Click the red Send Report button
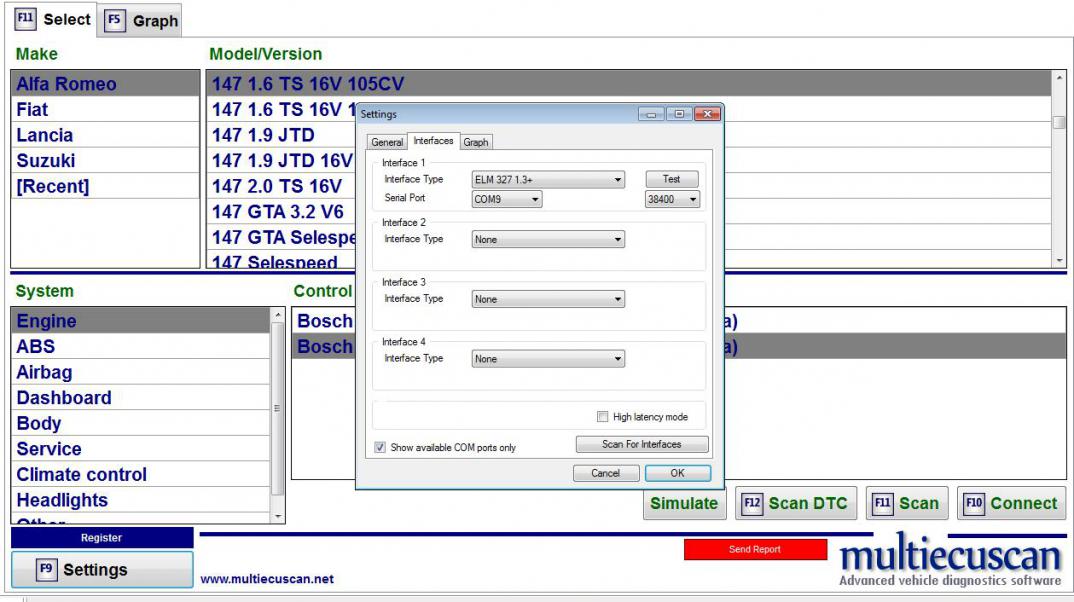The image size is (1074, 602). [x=755, y=549]
